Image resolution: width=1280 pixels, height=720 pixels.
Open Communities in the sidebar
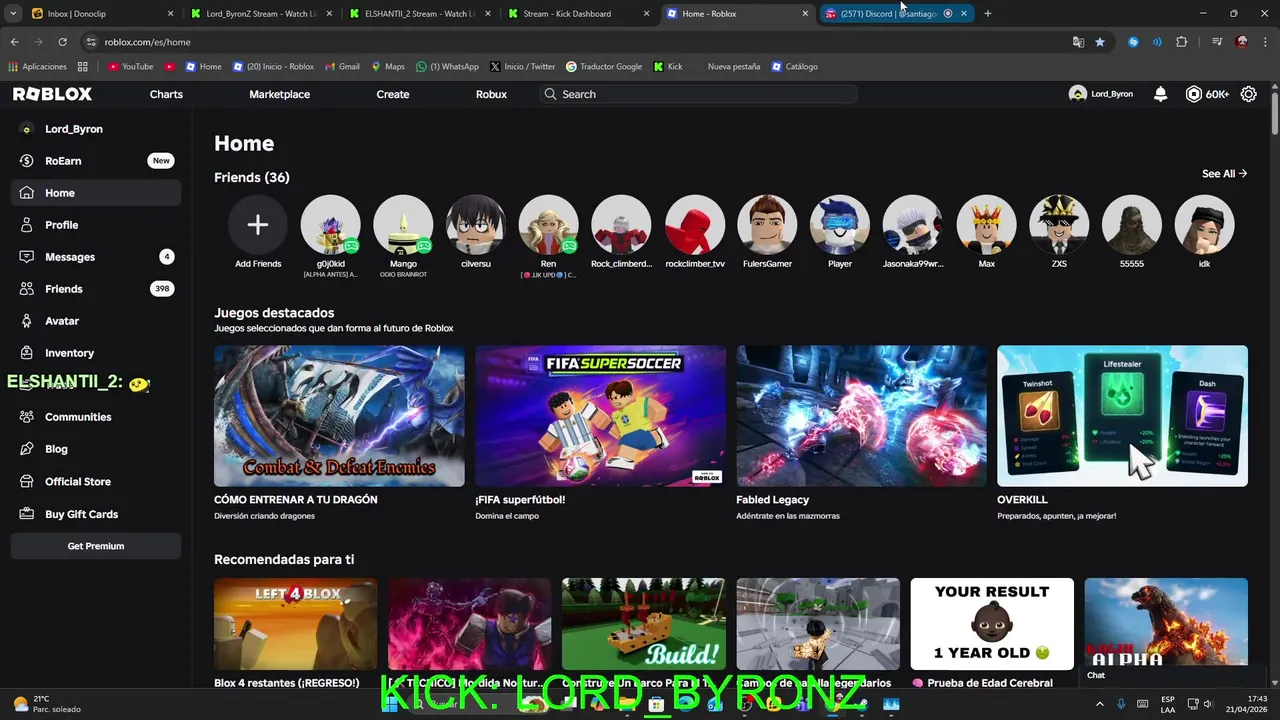96,417
